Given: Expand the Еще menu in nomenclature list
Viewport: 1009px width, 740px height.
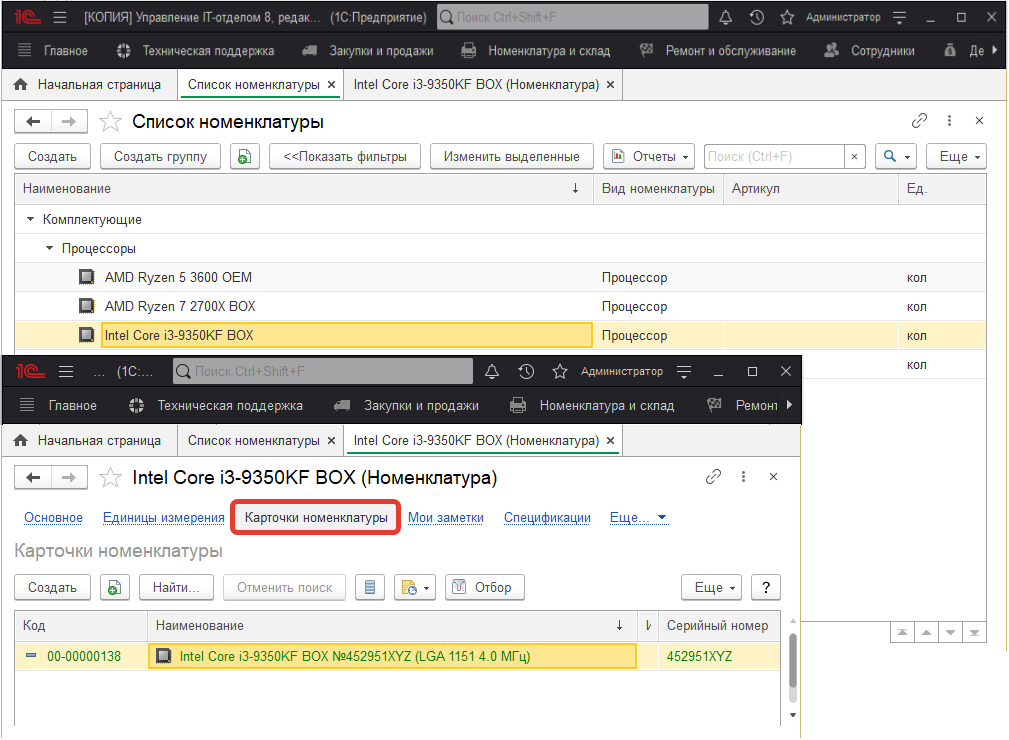Looking at the screenshot, I should pyautogui.click(x=956, y=156).
